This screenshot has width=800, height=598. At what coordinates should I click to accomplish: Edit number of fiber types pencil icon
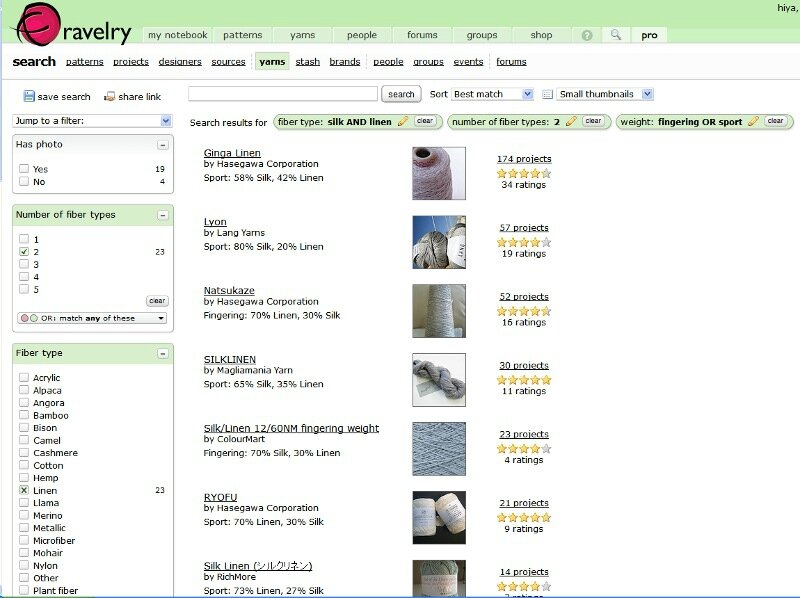(571, 121)
